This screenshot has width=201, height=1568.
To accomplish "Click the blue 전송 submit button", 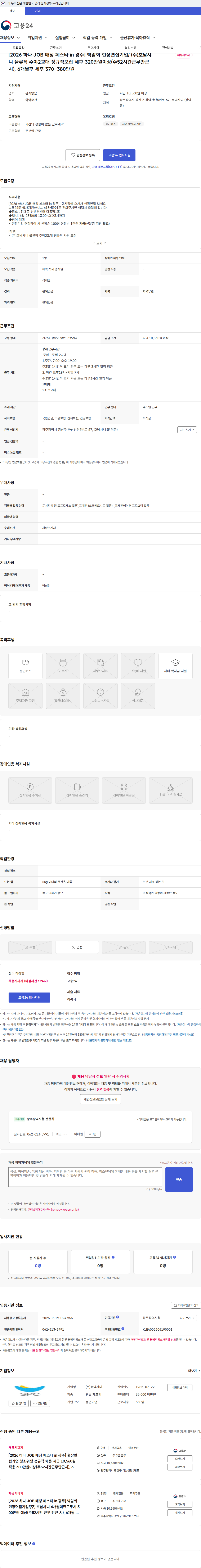I will 179,1180.
